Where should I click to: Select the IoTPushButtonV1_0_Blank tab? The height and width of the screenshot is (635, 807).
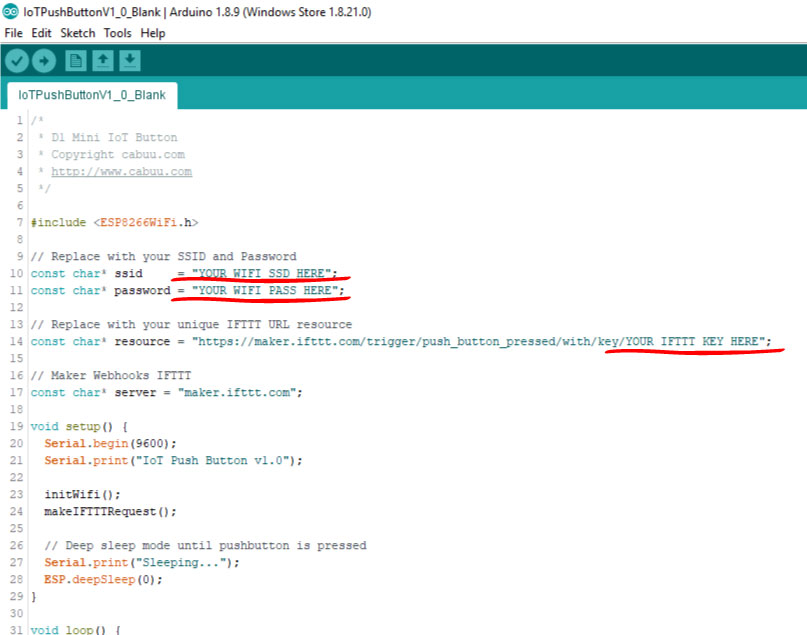click(93, 96)
